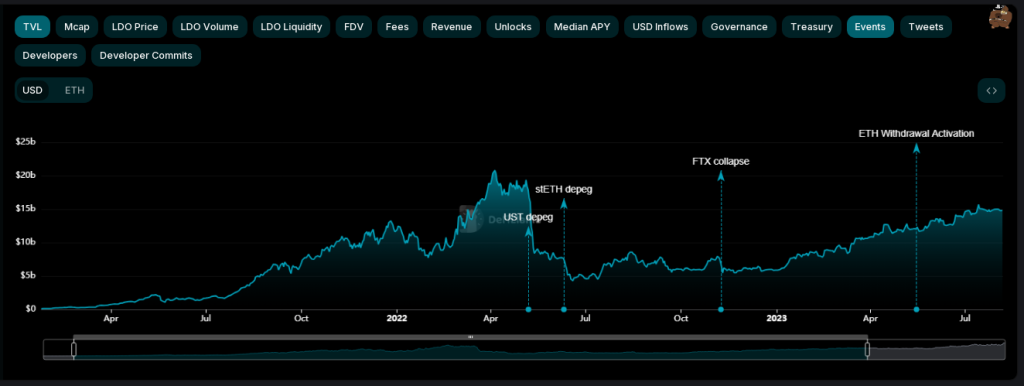This screenshot has width=1024, height=386.
Task: Enable the Developer Commits series
Action: pyautogui.click(x=146, y=56)
